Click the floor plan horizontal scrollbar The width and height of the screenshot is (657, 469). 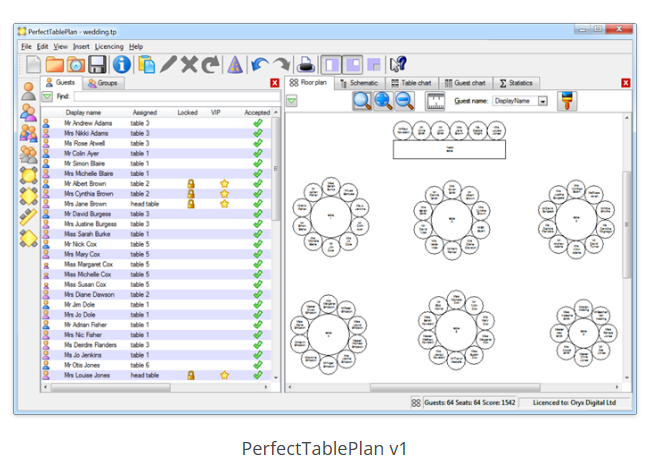point(455,387)
